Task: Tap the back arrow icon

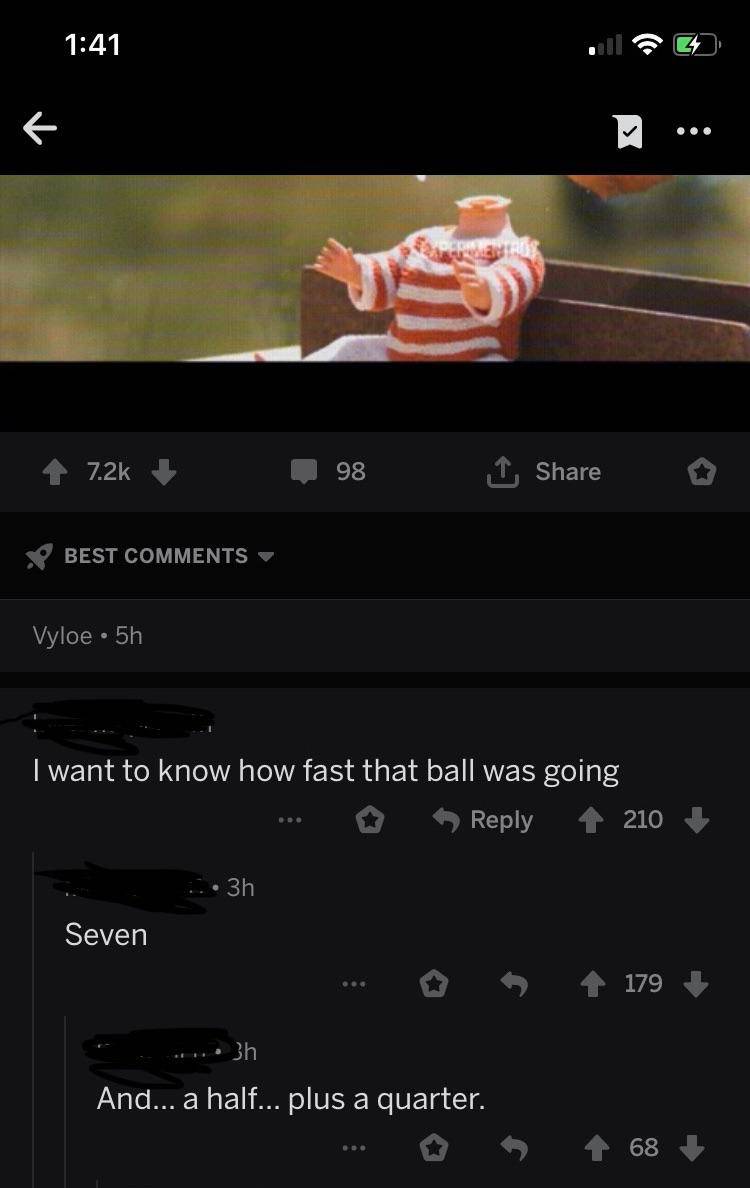Action: coord(40,128)
